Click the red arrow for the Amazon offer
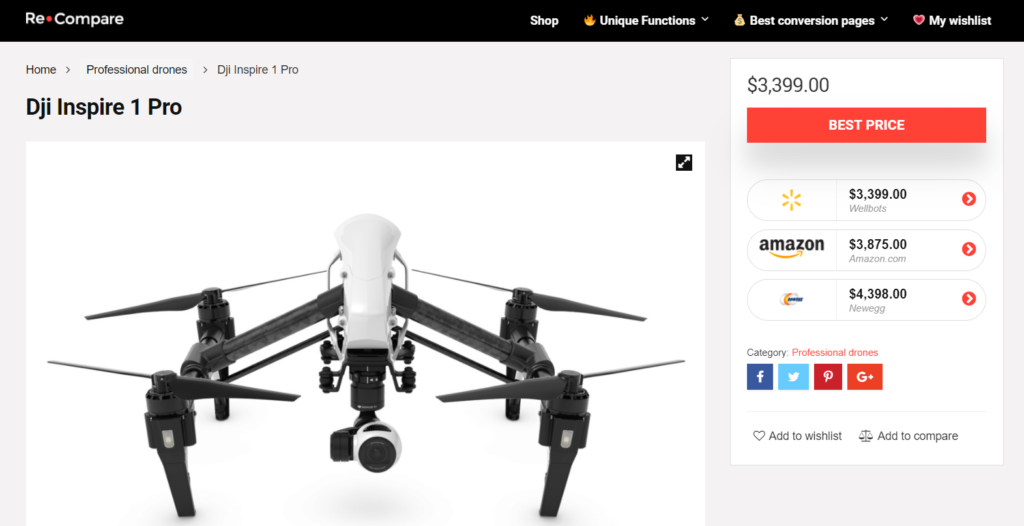This screenshot has height=526, width=1024. coord(968,249)
